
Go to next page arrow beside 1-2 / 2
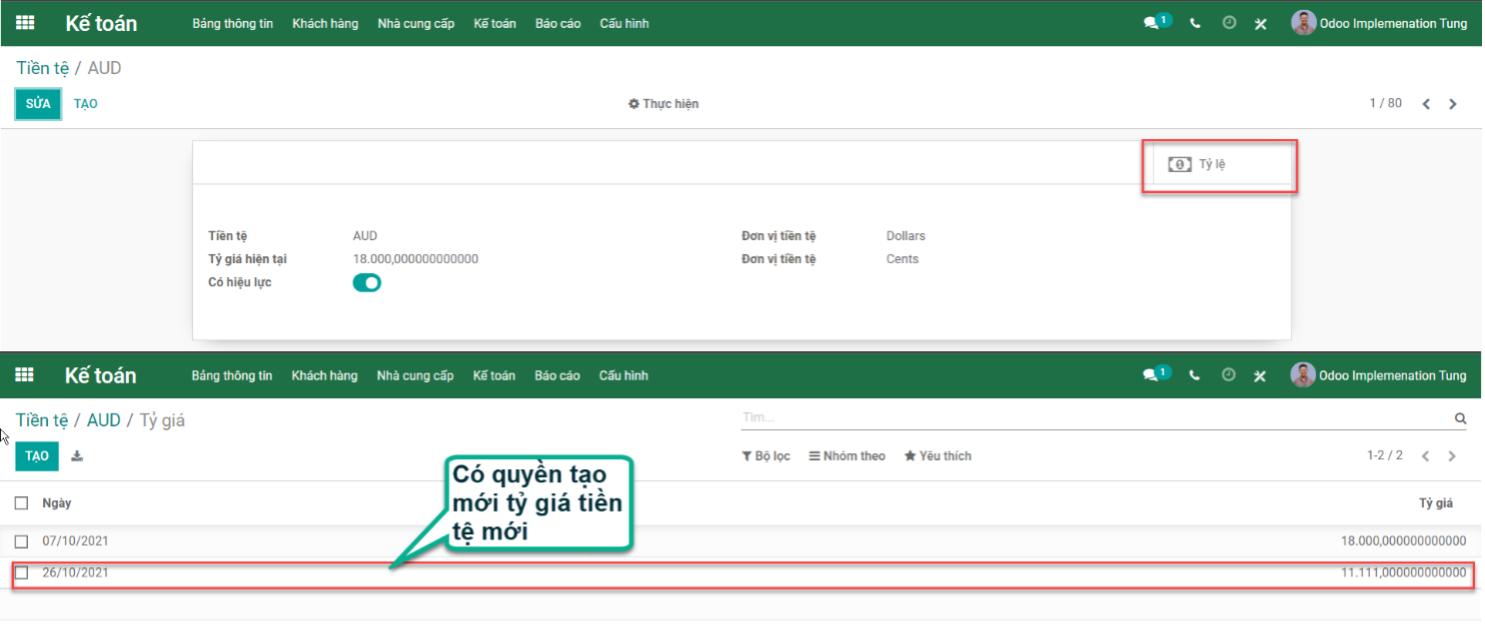point(1452,456)
